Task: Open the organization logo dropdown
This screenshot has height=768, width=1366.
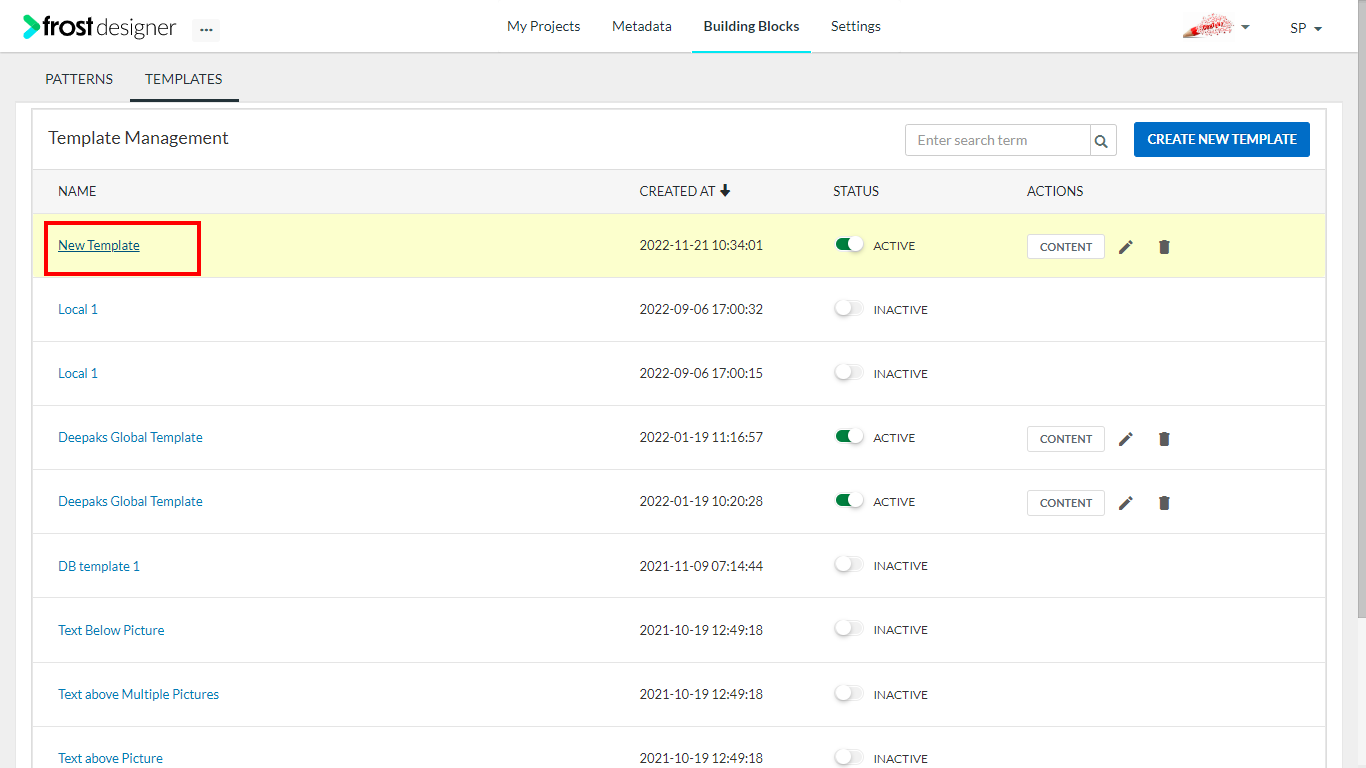Action: click(1216, 27)
